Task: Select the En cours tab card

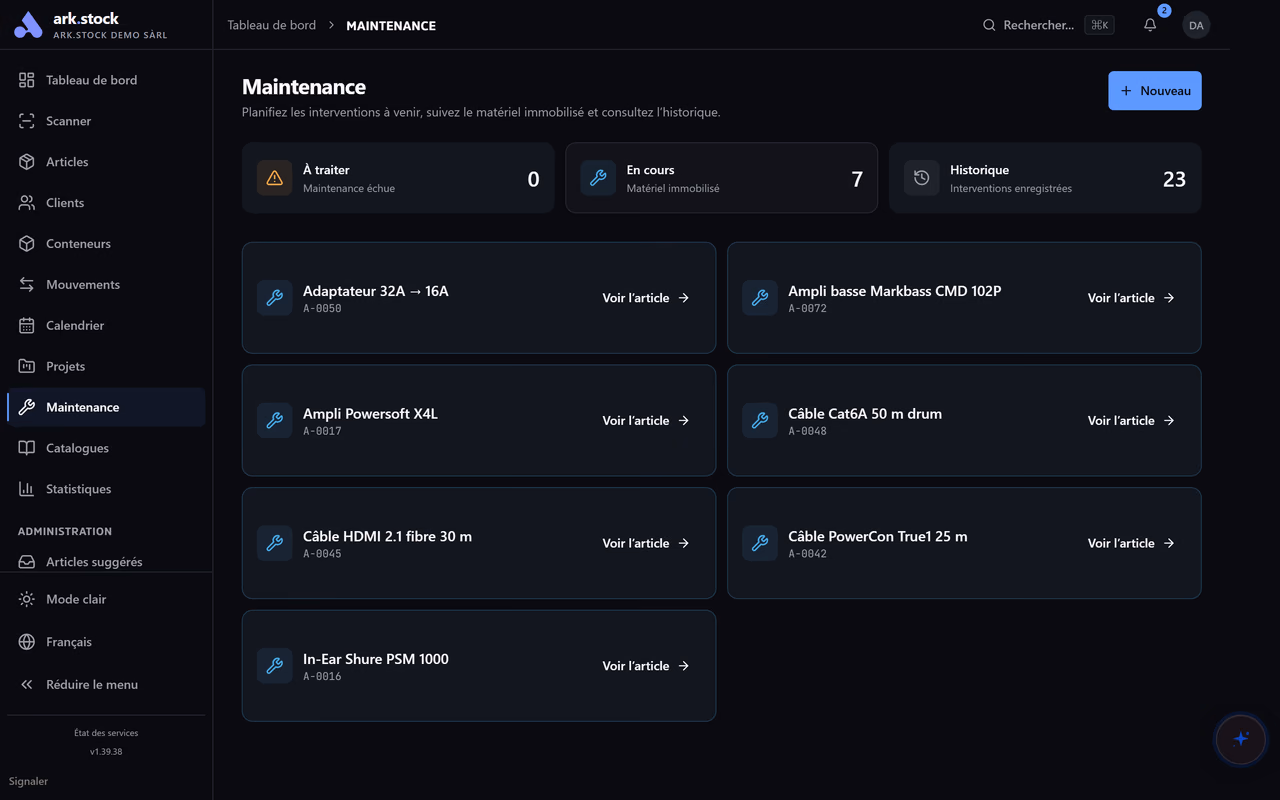Action: tap(722, 178)
